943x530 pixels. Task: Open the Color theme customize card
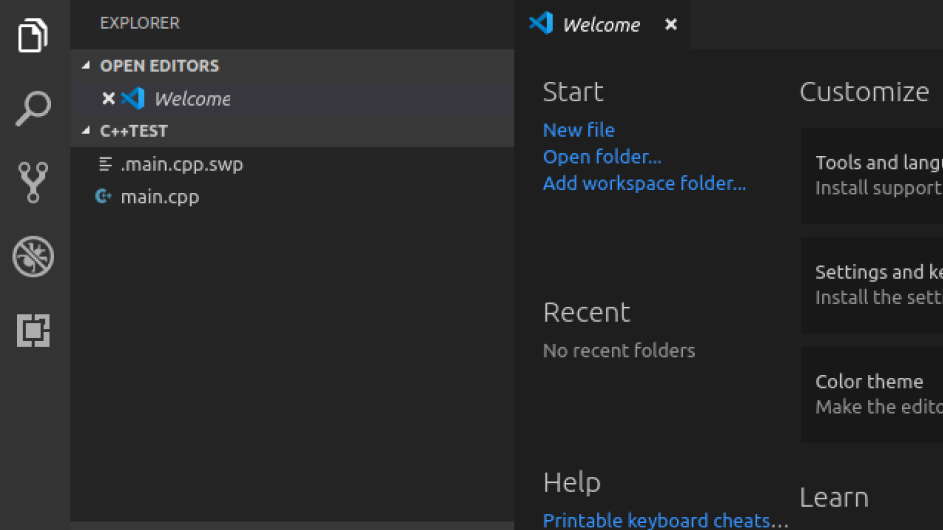click(872, 394)
